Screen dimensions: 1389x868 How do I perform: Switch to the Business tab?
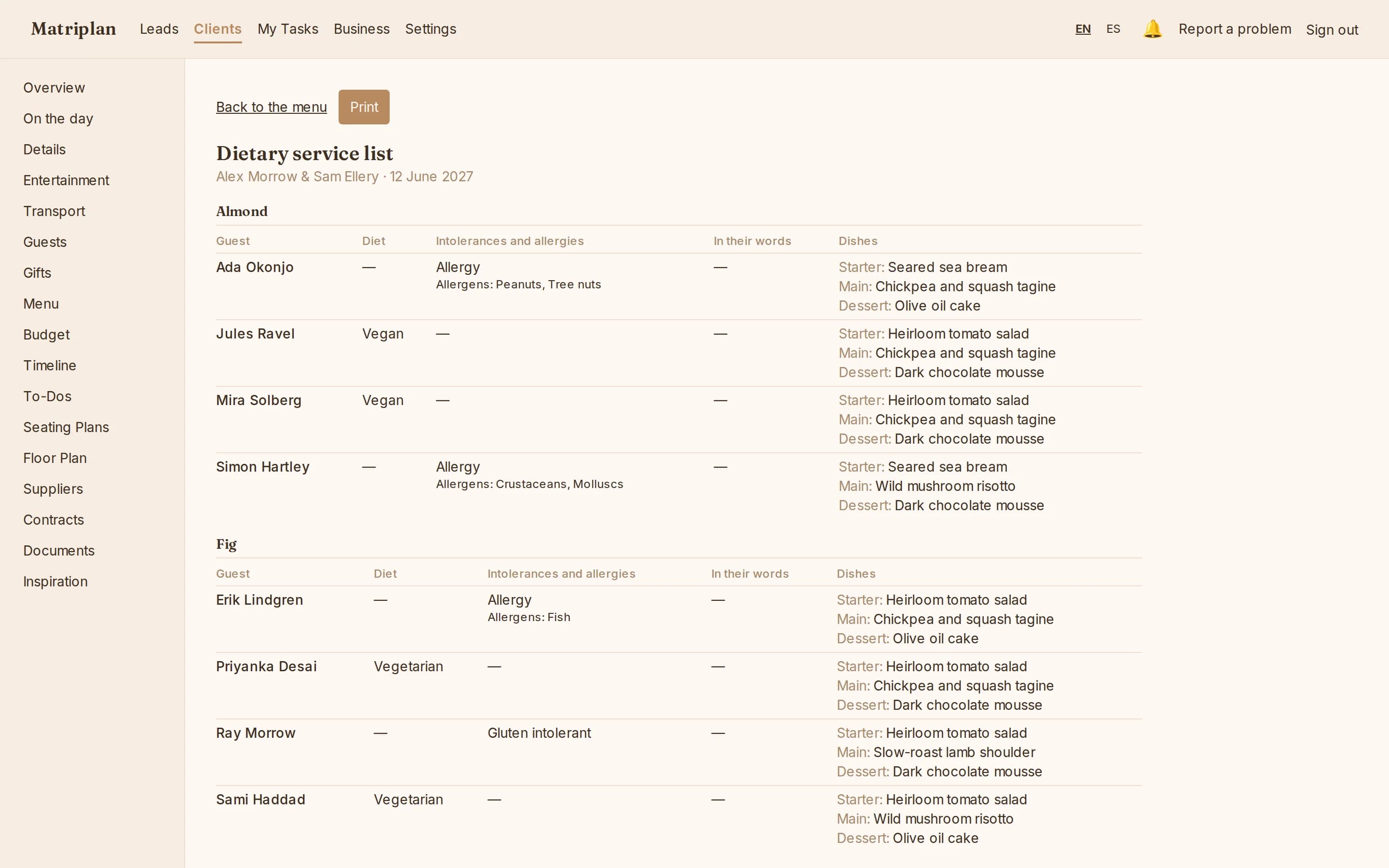click(x=362, y=29)
